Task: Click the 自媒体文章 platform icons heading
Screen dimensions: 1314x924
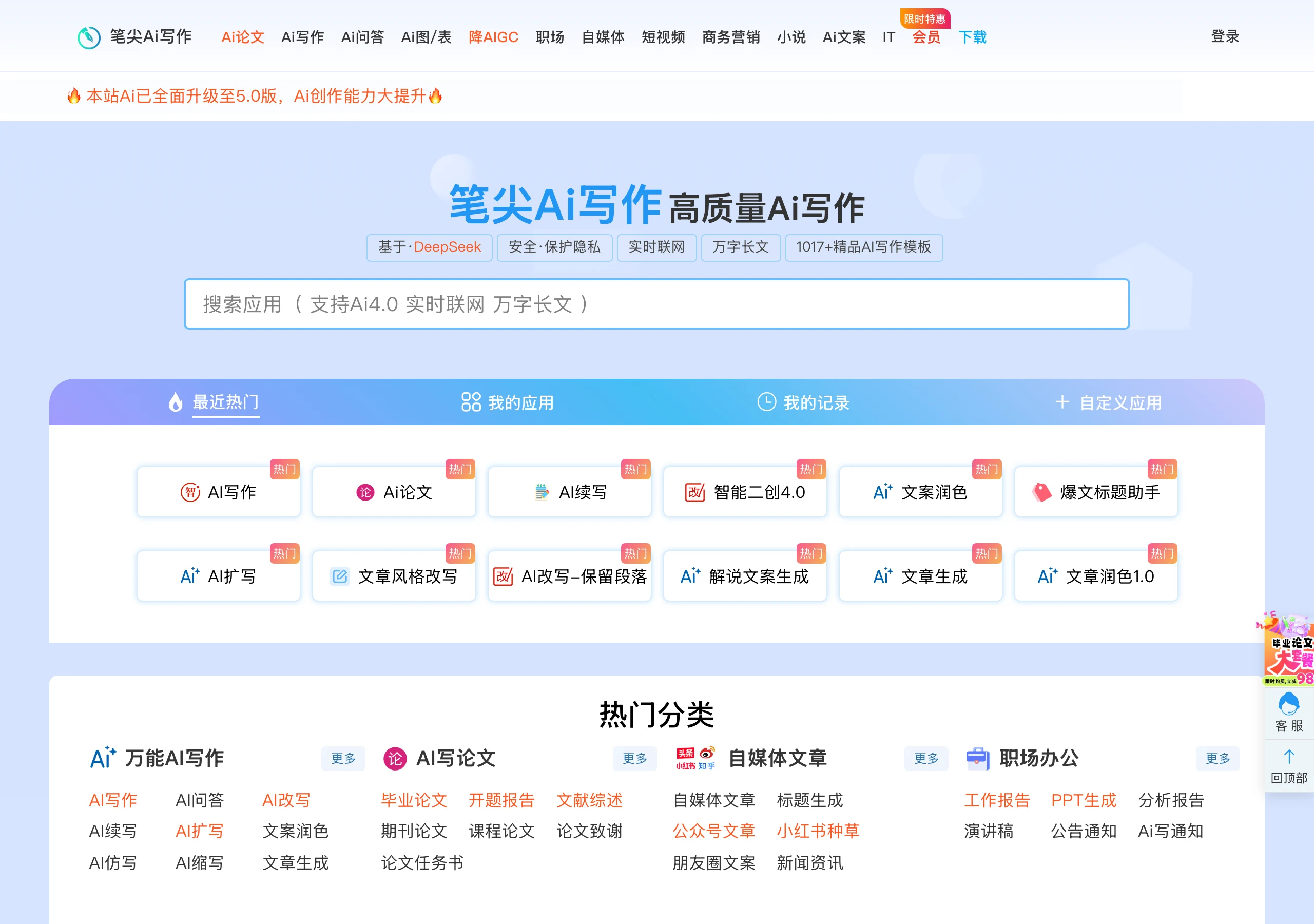Action: click(695, 759)
